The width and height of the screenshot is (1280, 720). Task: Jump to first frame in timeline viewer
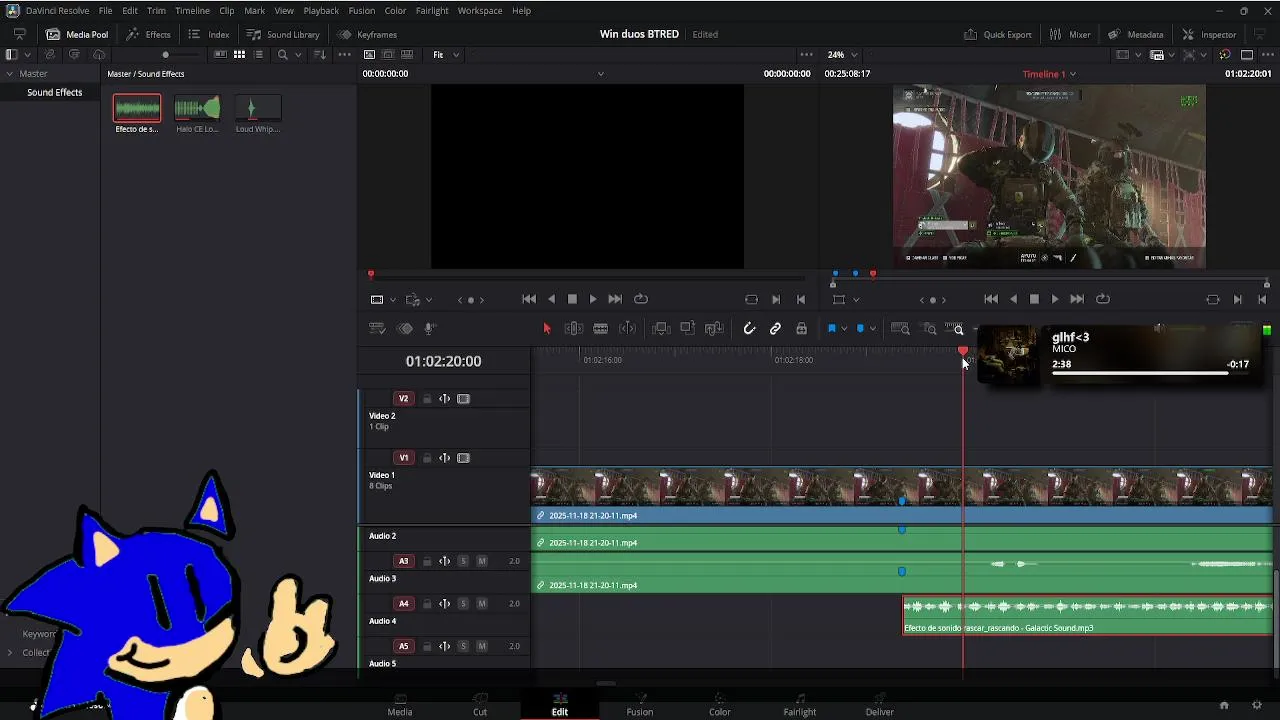[991, 299]
